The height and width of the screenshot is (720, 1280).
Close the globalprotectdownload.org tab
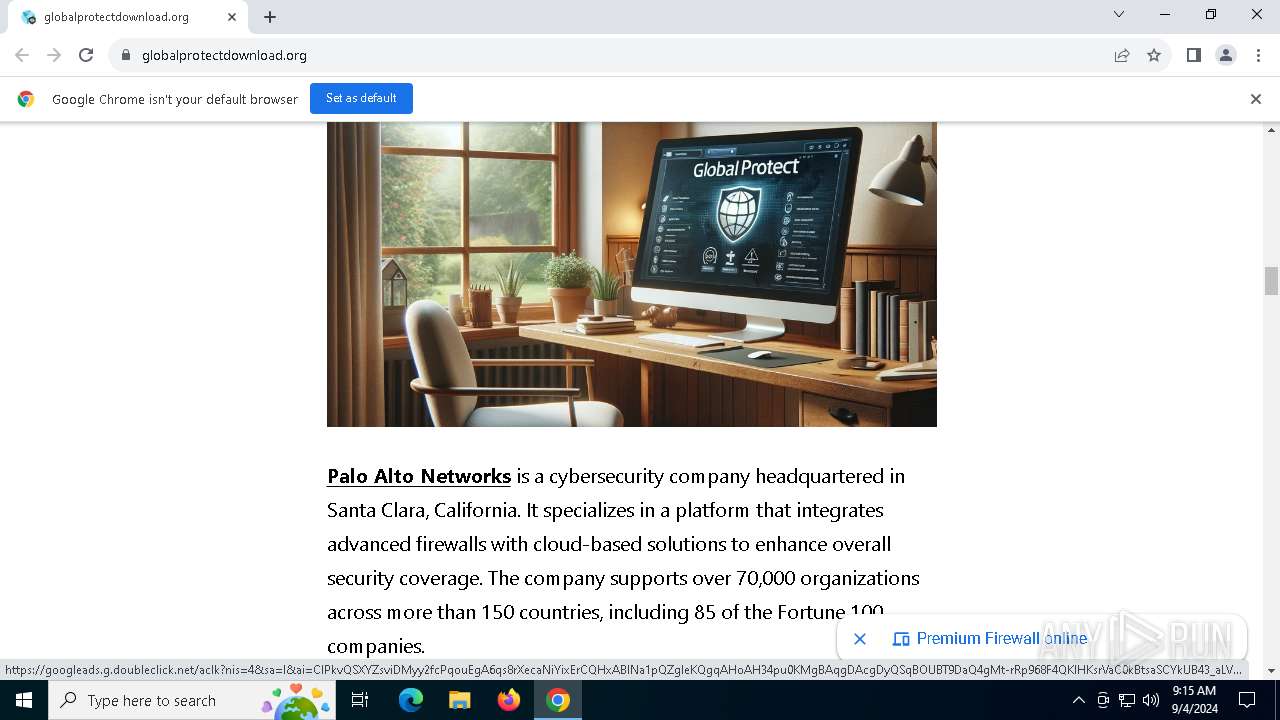tap(232, 17)
